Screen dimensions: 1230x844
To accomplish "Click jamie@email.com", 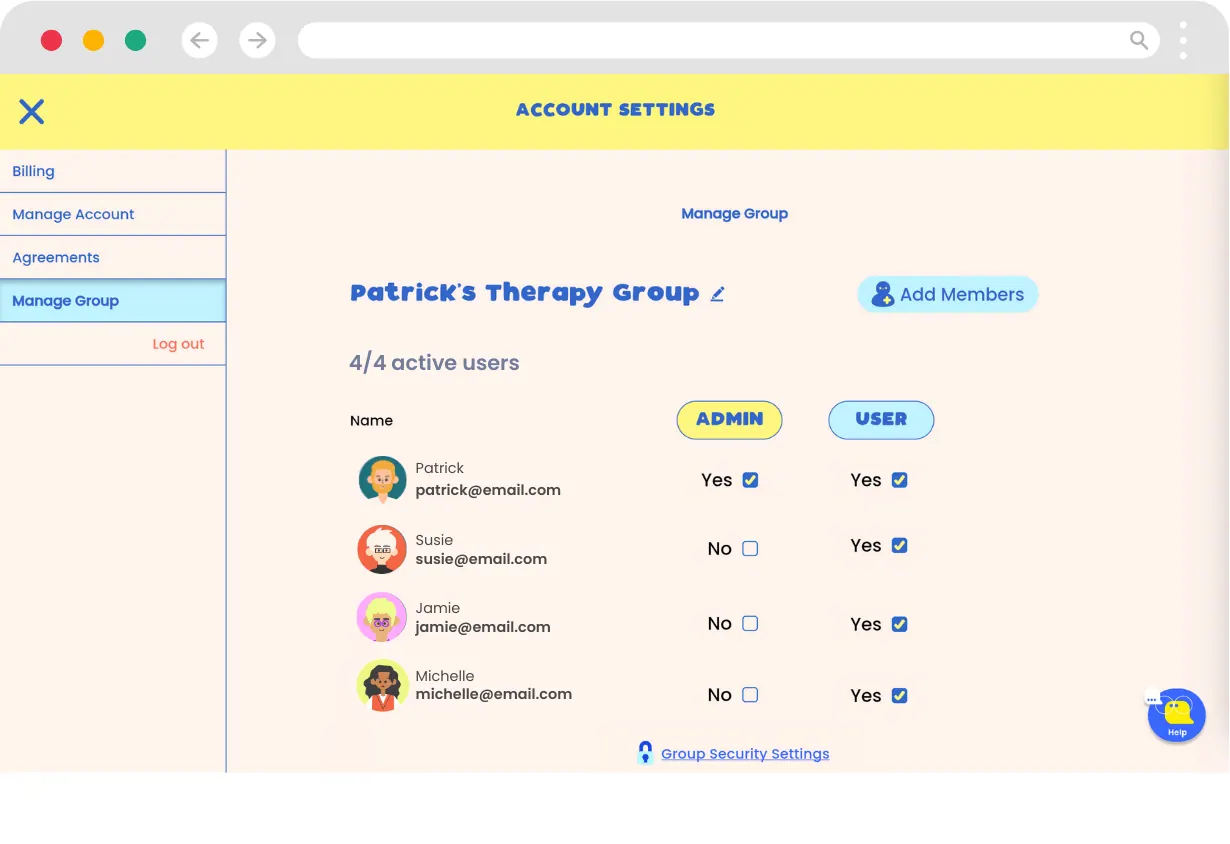I will tap(483, 627).
